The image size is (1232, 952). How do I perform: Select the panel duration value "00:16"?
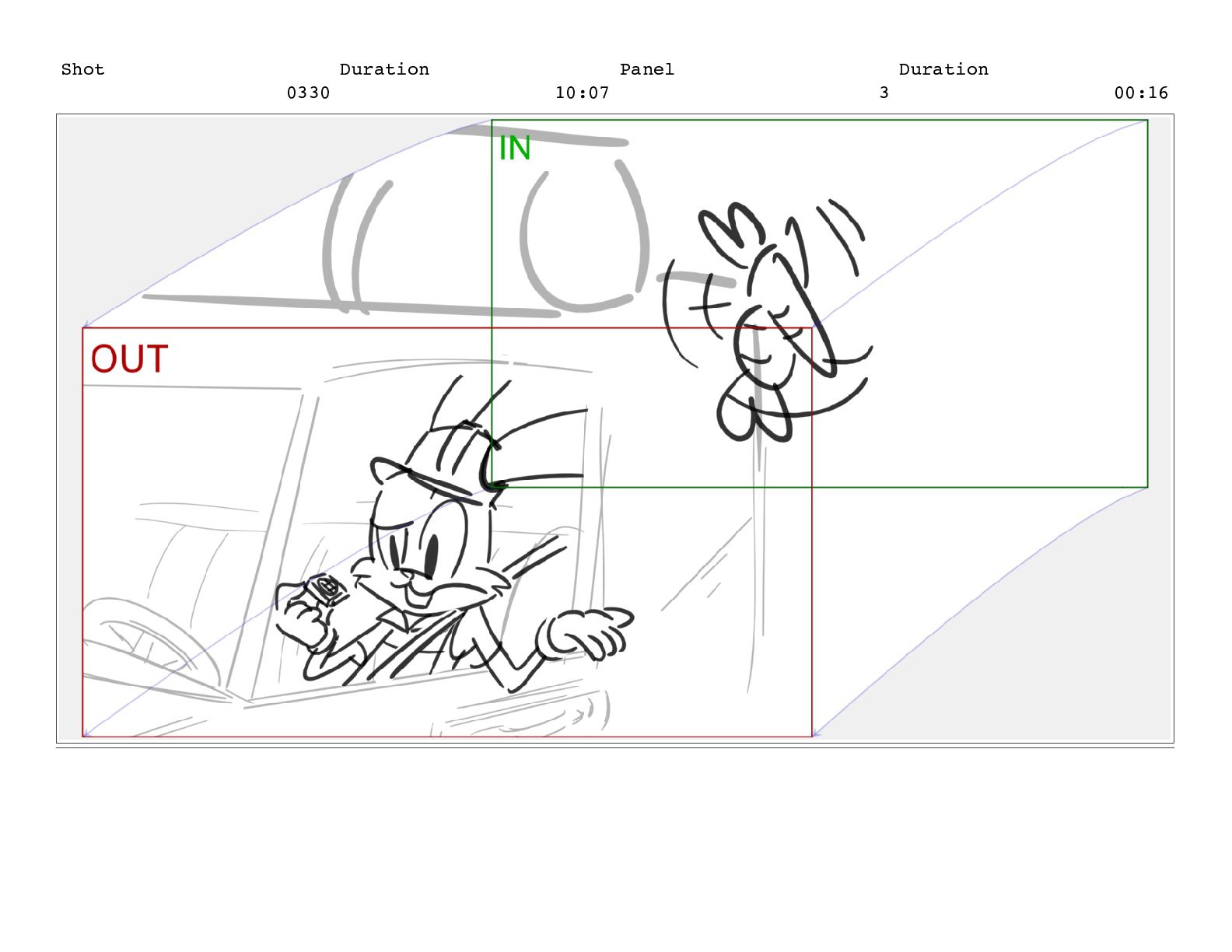click(x=1141, y=93)
